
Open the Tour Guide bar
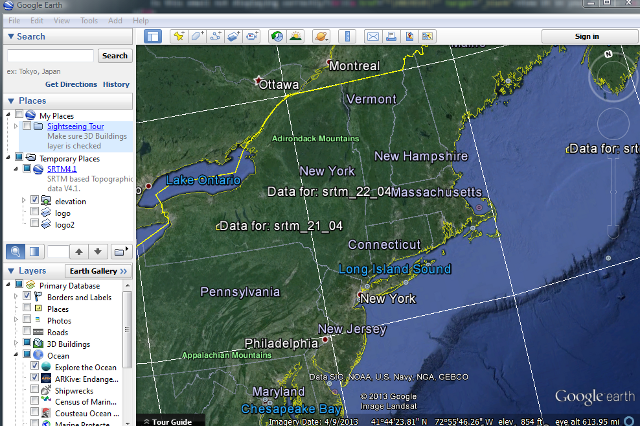[168, 422]
